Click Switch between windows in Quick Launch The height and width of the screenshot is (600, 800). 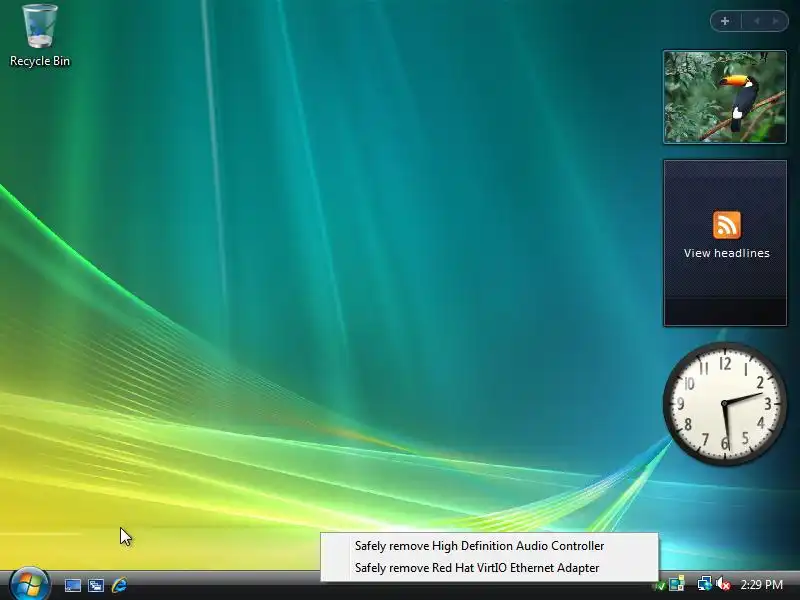coord(95,585)
